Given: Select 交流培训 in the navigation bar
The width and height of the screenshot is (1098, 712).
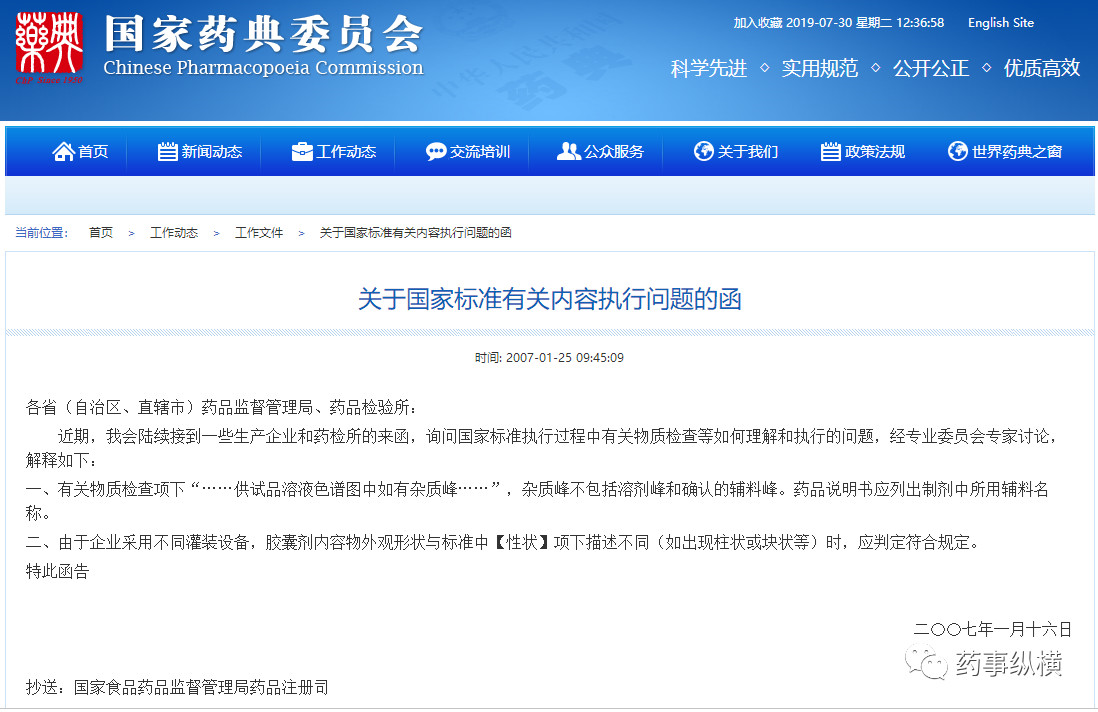Looking at the screenshot, I should tap(480, 152).
